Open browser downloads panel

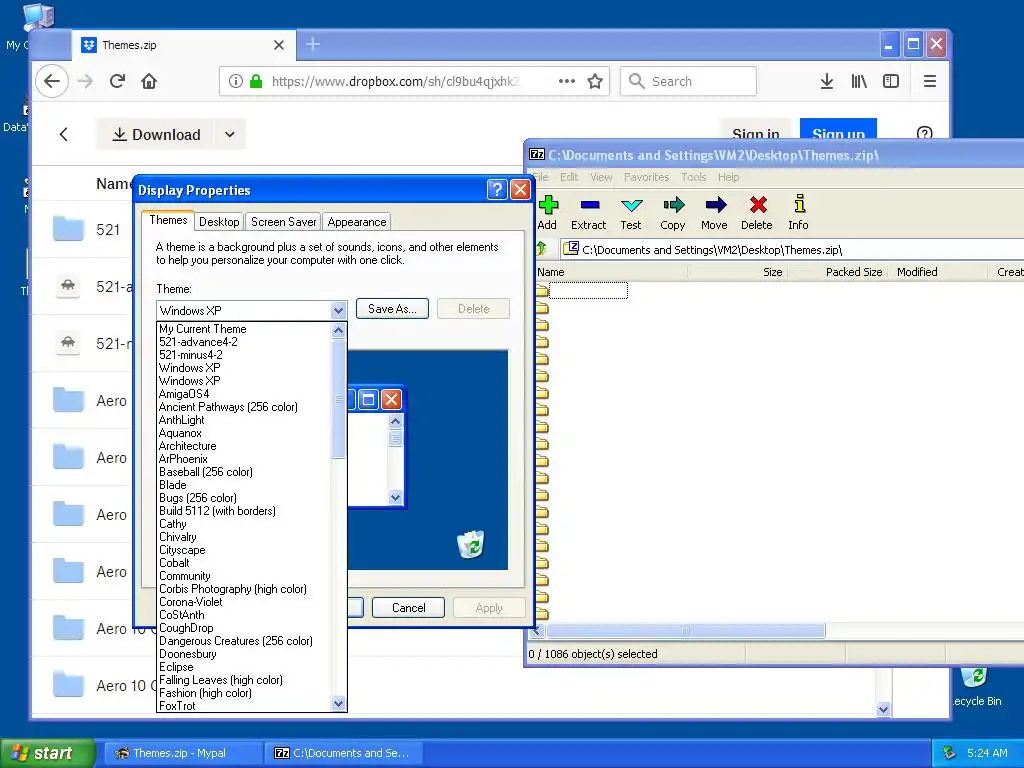tap(826, 81)
